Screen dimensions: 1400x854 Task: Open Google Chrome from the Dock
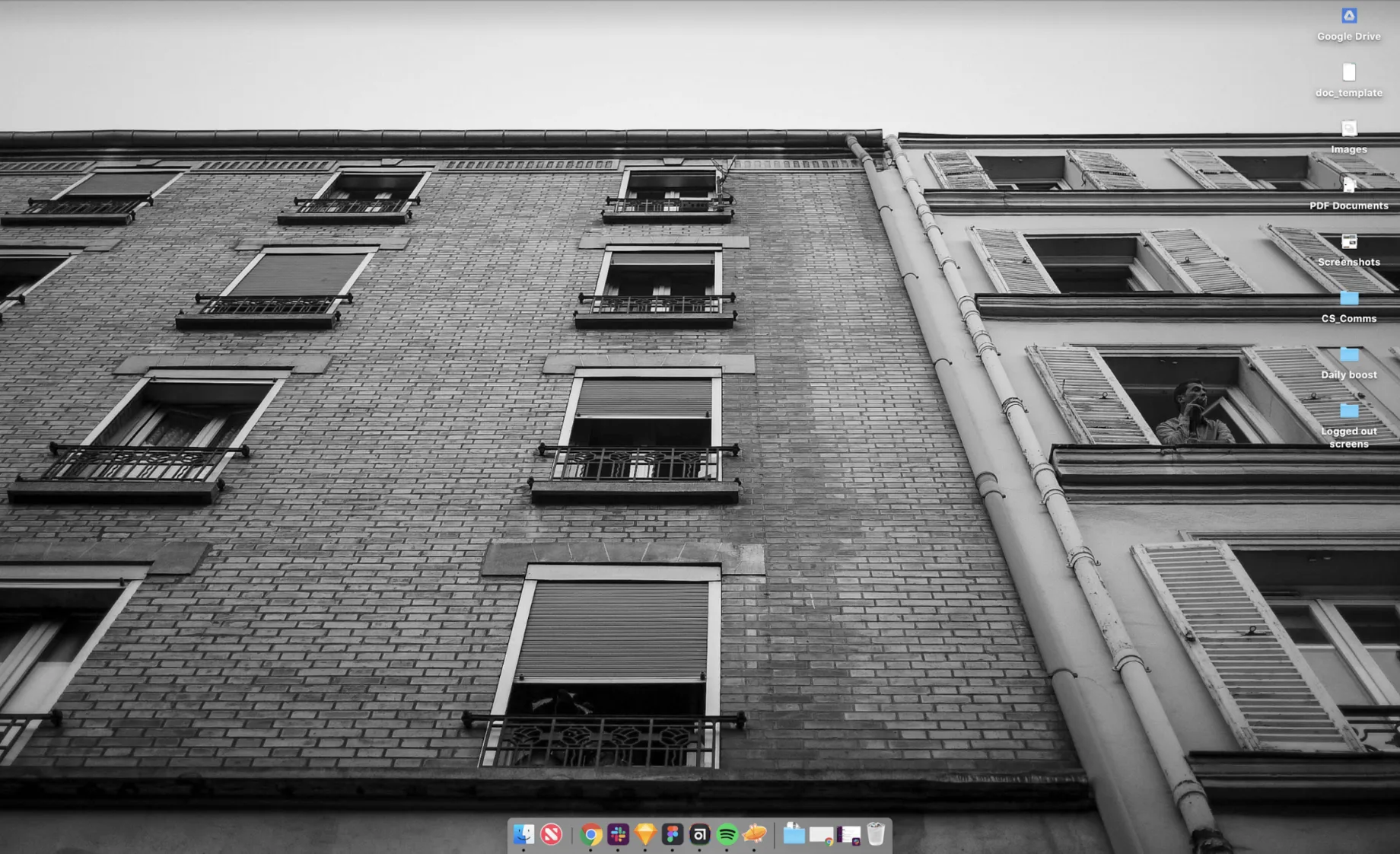pyautogui.click(x=590, y=834)
